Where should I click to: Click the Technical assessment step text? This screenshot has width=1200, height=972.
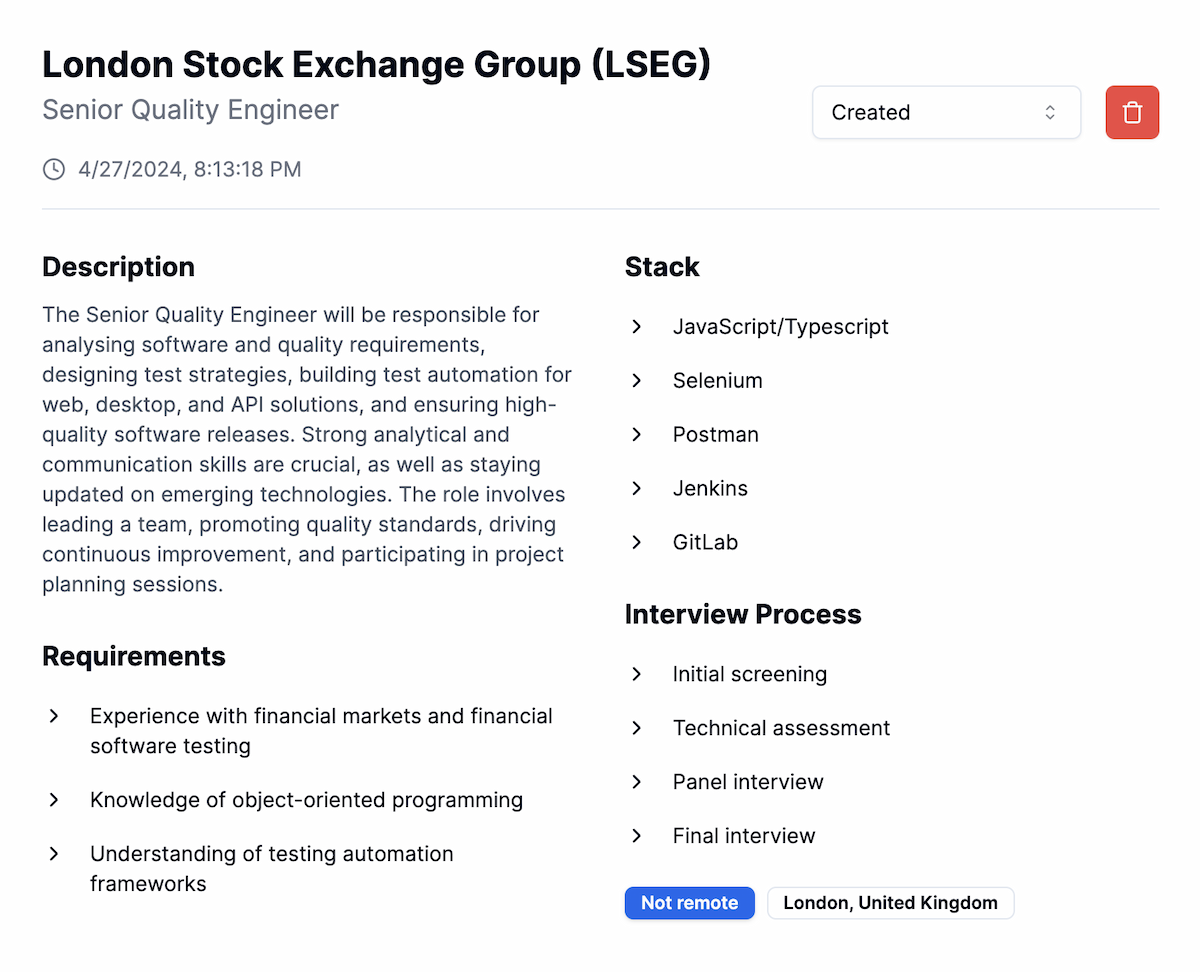[x=782, y=728]
